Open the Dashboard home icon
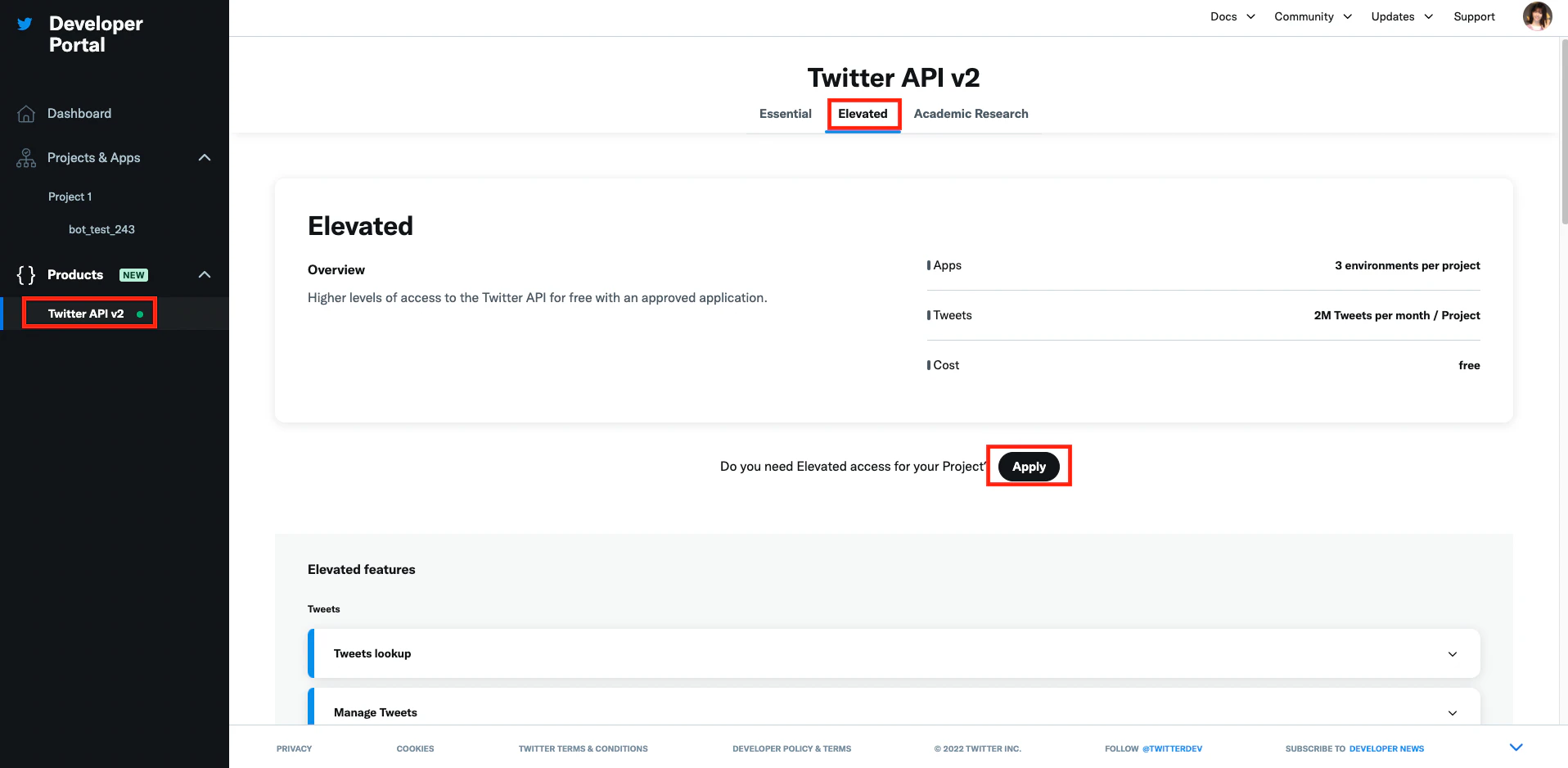Screen dimensions: 1568x768 point(26,114)
